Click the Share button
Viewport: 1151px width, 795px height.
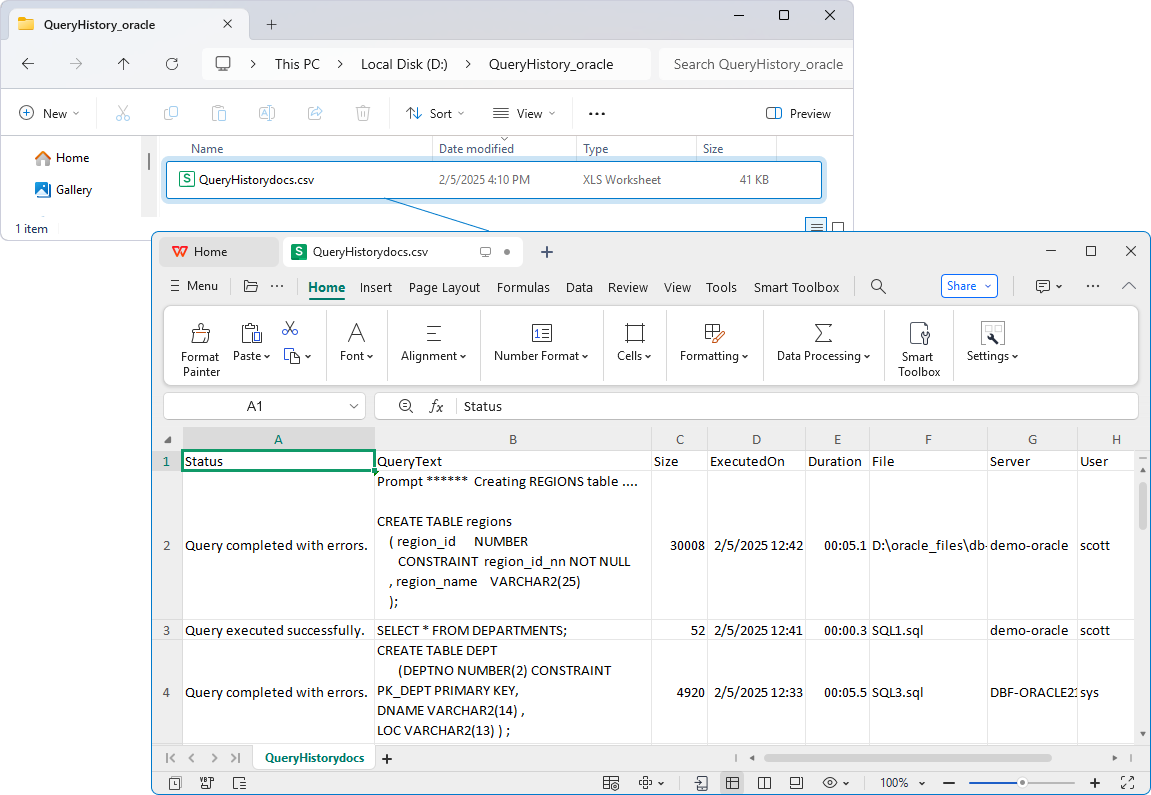click(x=969, y=286)
